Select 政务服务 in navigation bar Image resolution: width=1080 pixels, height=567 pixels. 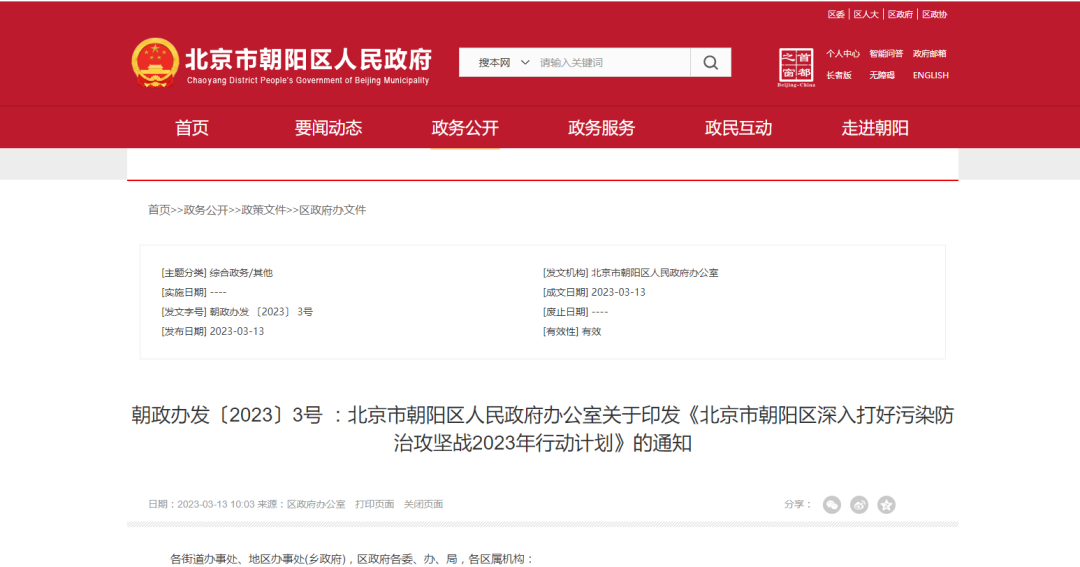pos(601,128)
